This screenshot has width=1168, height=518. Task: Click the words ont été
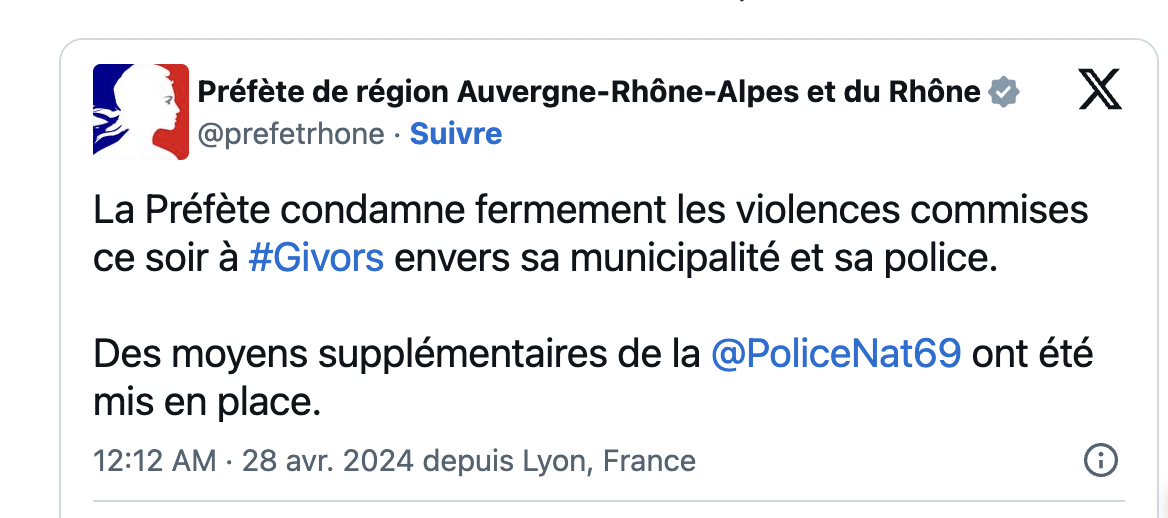pyautogui.click(x=1032, y=354)
